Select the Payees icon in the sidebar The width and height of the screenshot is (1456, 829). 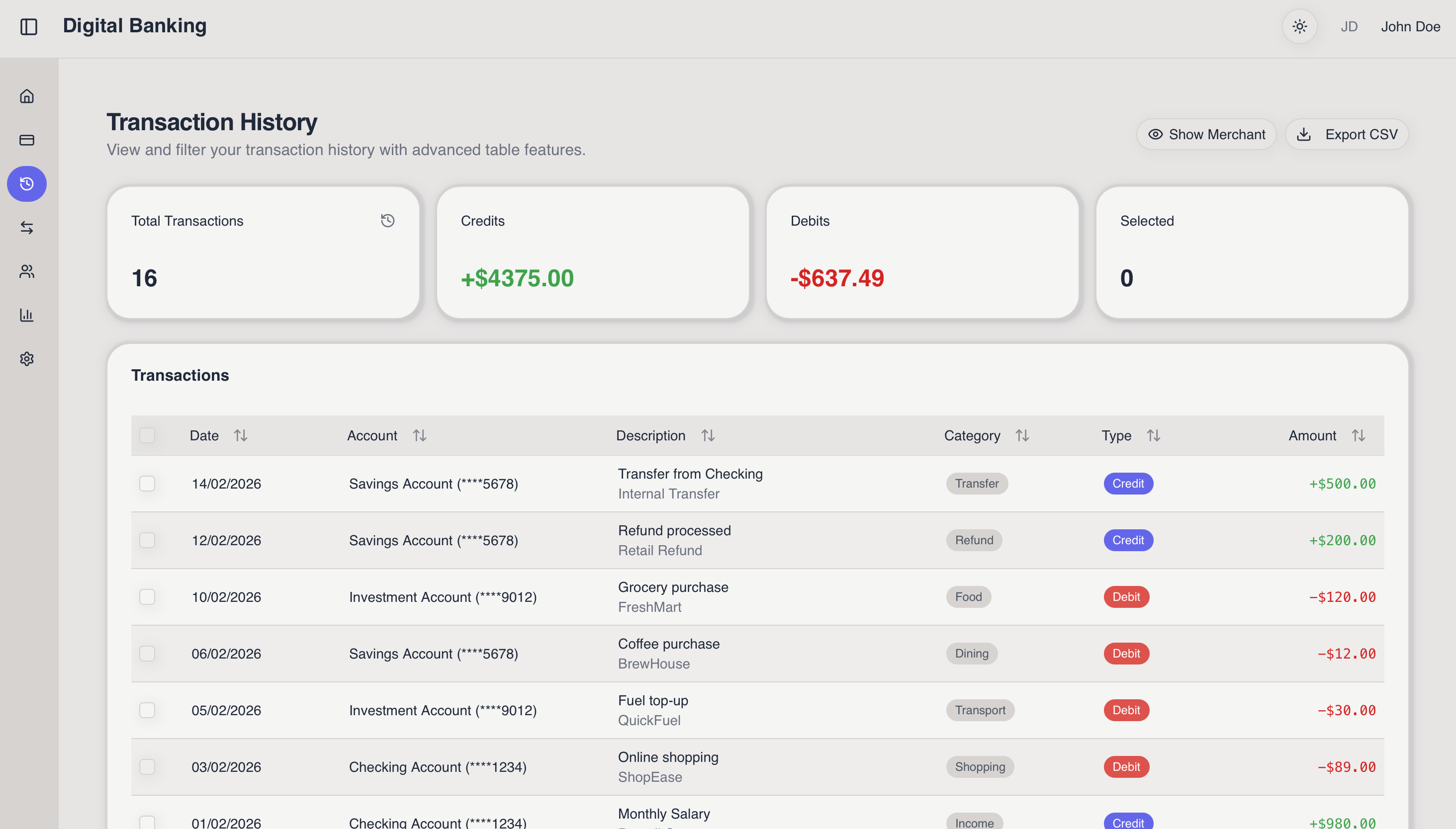(27, 271)
